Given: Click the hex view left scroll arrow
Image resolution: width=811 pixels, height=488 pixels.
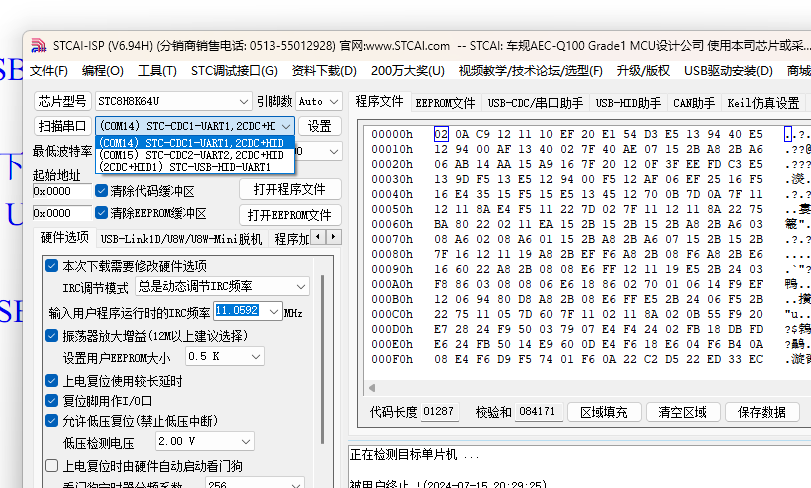Looking at the screenshot, I should click(x=371, y=388).
